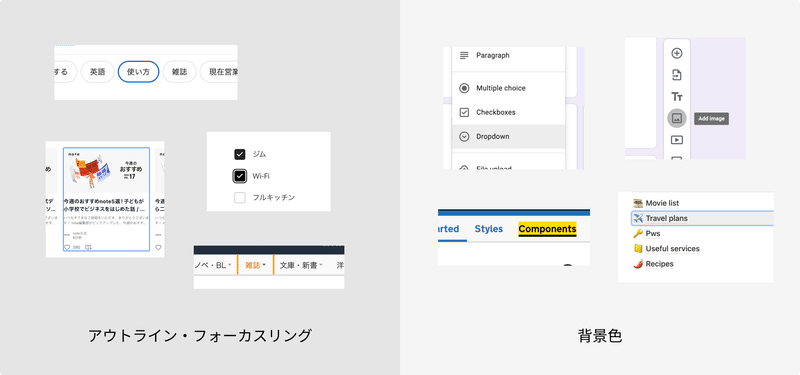
Task: Click the Import questions icon
Action: tap(677, 75)
